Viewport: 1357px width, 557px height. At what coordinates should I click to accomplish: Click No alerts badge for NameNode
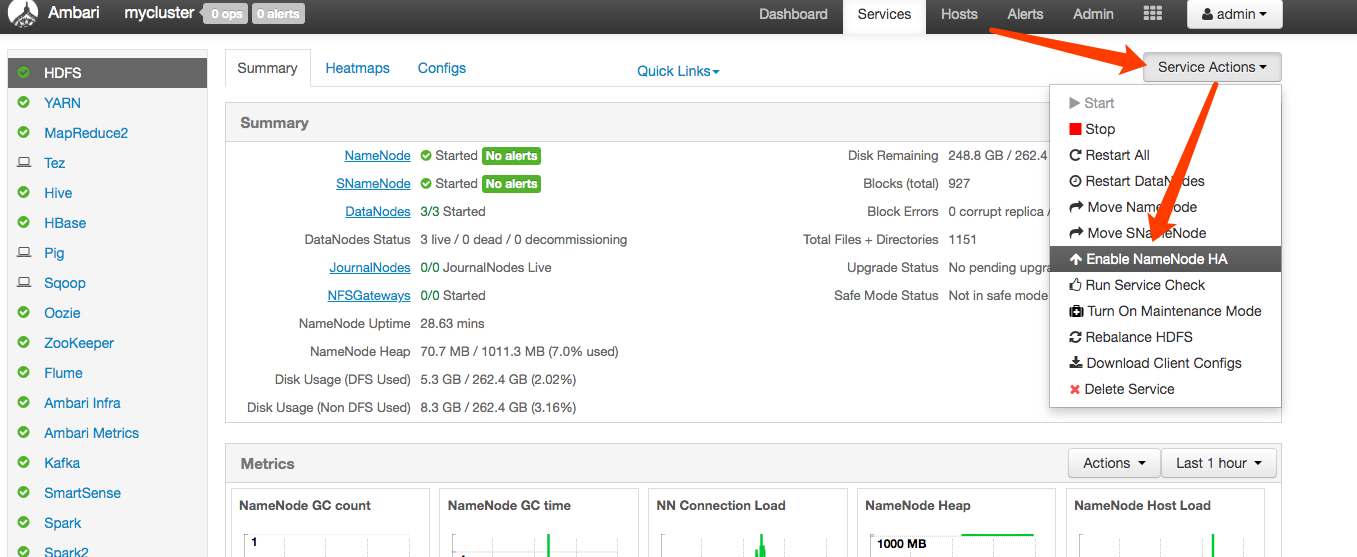(511, 156)
